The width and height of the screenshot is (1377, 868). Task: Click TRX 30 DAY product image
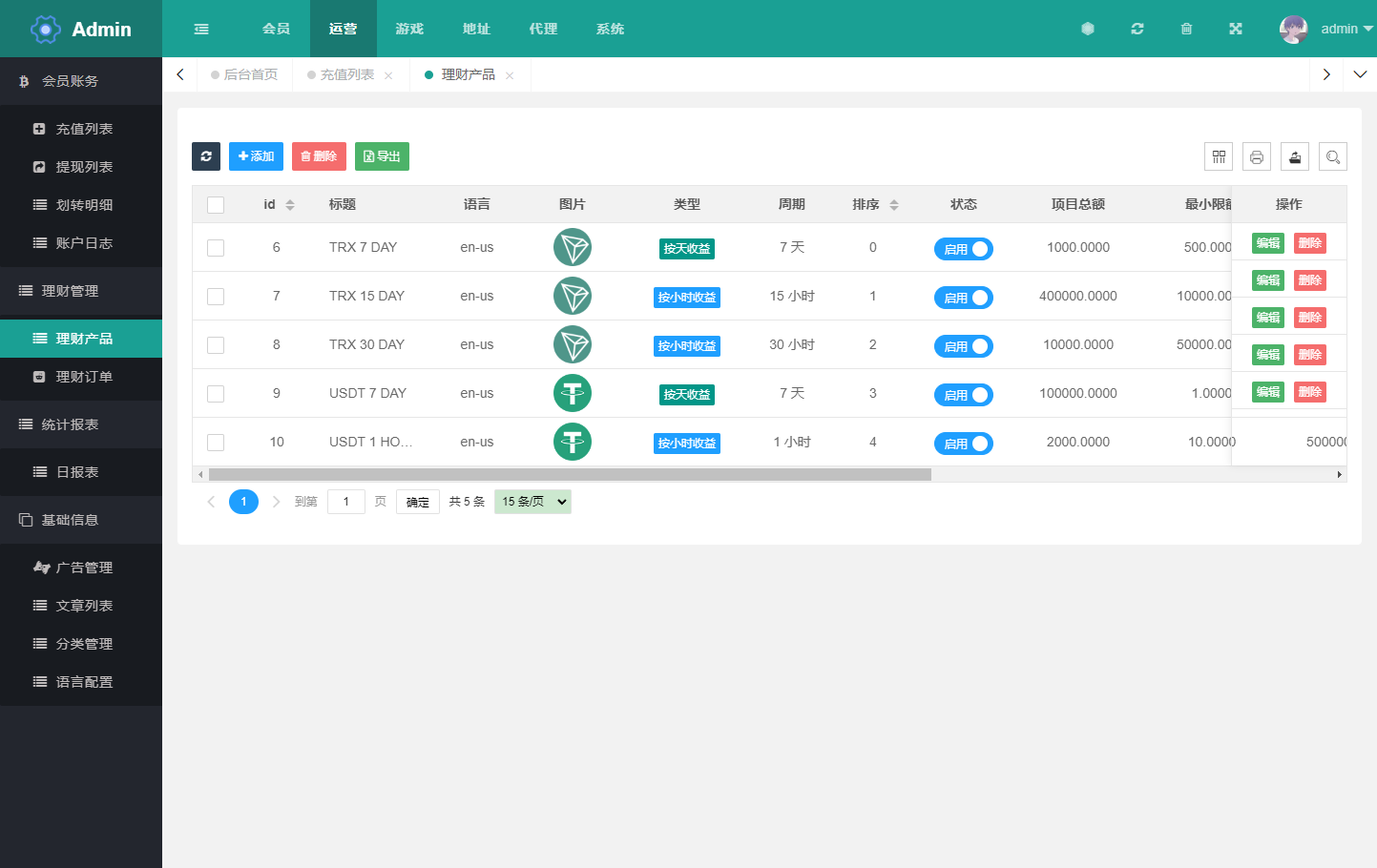click(573, 344)
